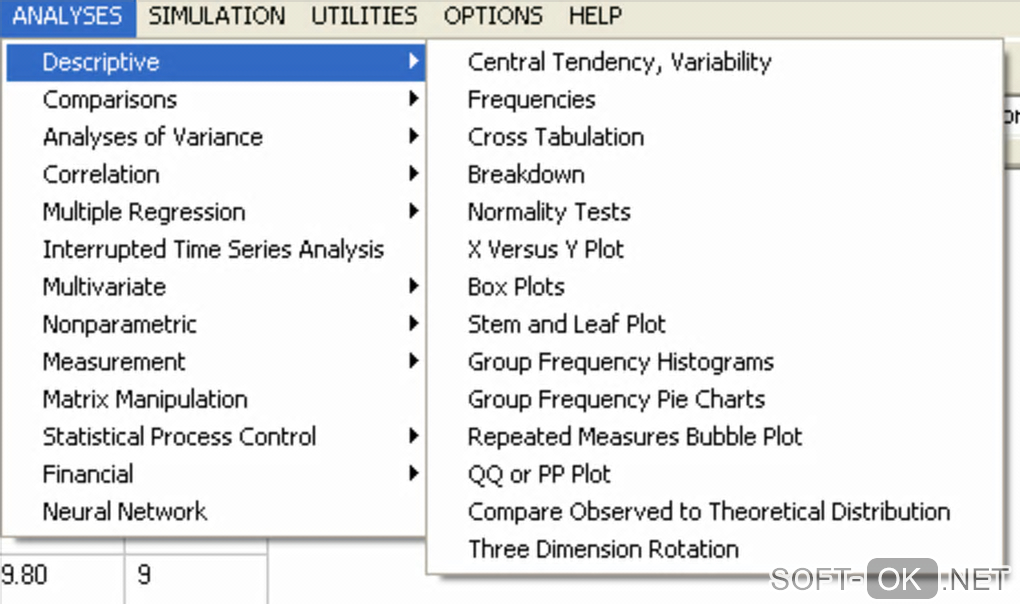The image size is (1020, 604).
Task: Open Box Plots analysis
Action: (x=516, y=287)
